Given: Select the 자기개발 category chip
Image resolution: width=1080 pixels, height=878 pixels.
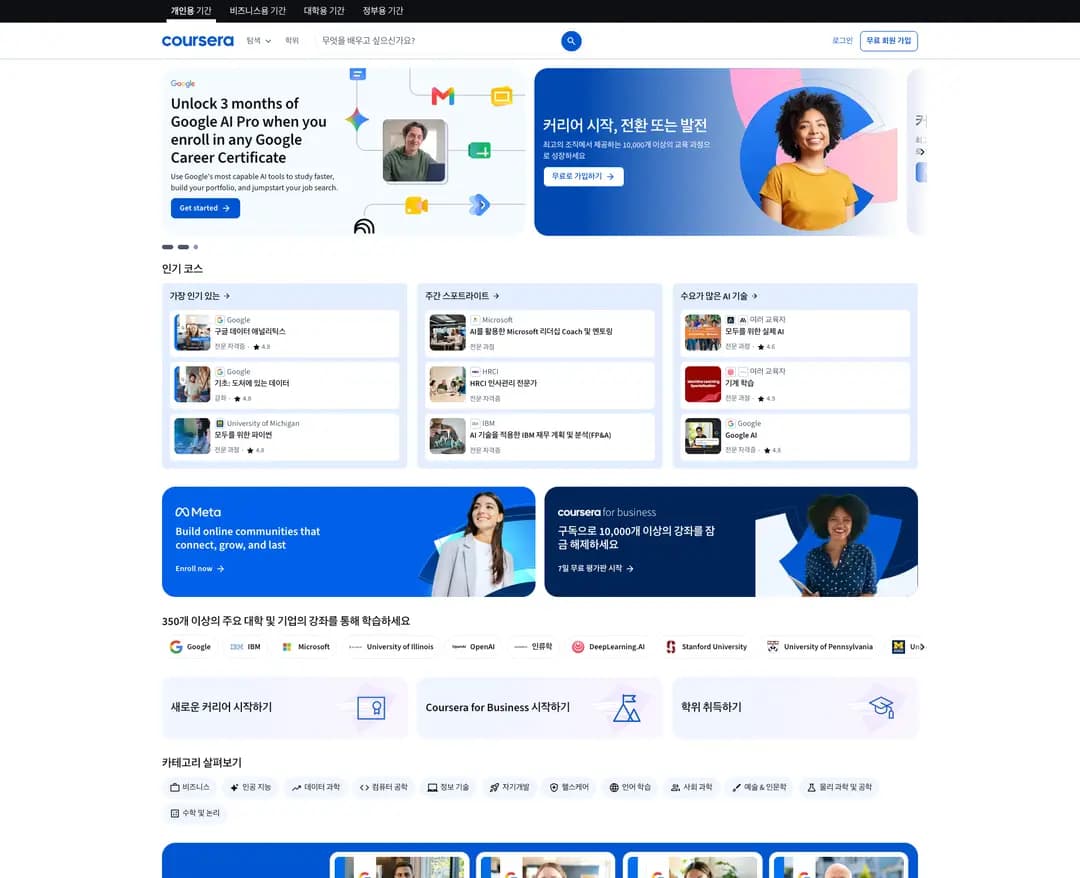Looking at the screenshot, I should click(510, 787).
